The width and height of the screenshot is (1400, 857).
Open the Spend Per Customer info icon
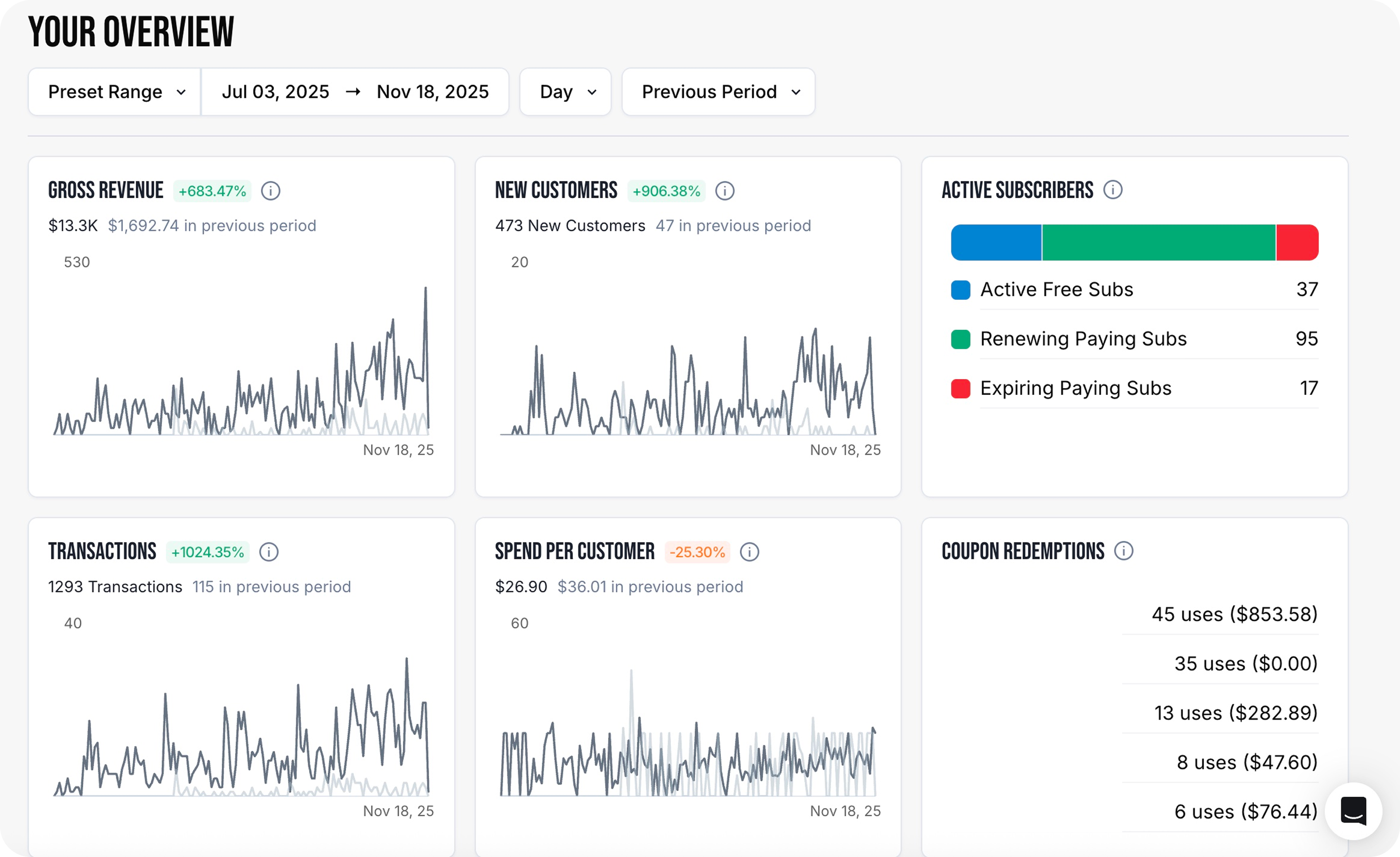point(750,552)
